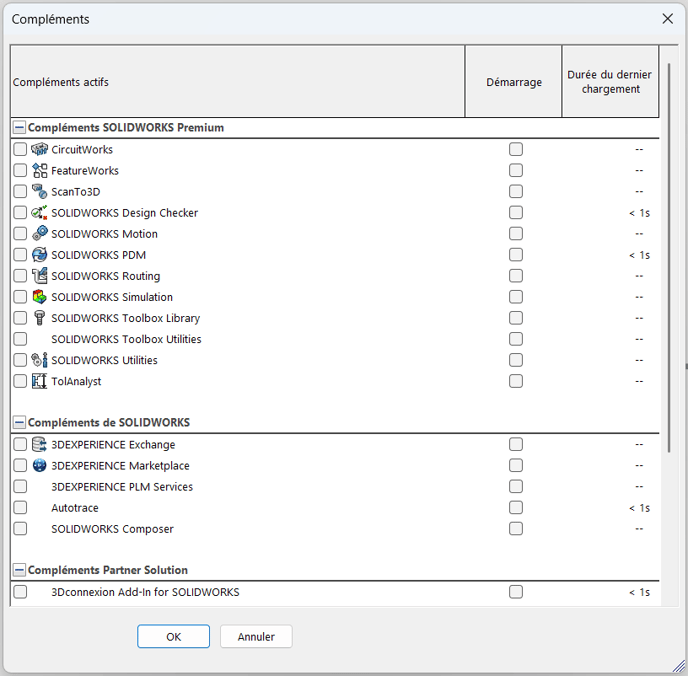Viewport: 688px width, 676px height.
Task: Confirm with the OK button
Action: (173, 637)
